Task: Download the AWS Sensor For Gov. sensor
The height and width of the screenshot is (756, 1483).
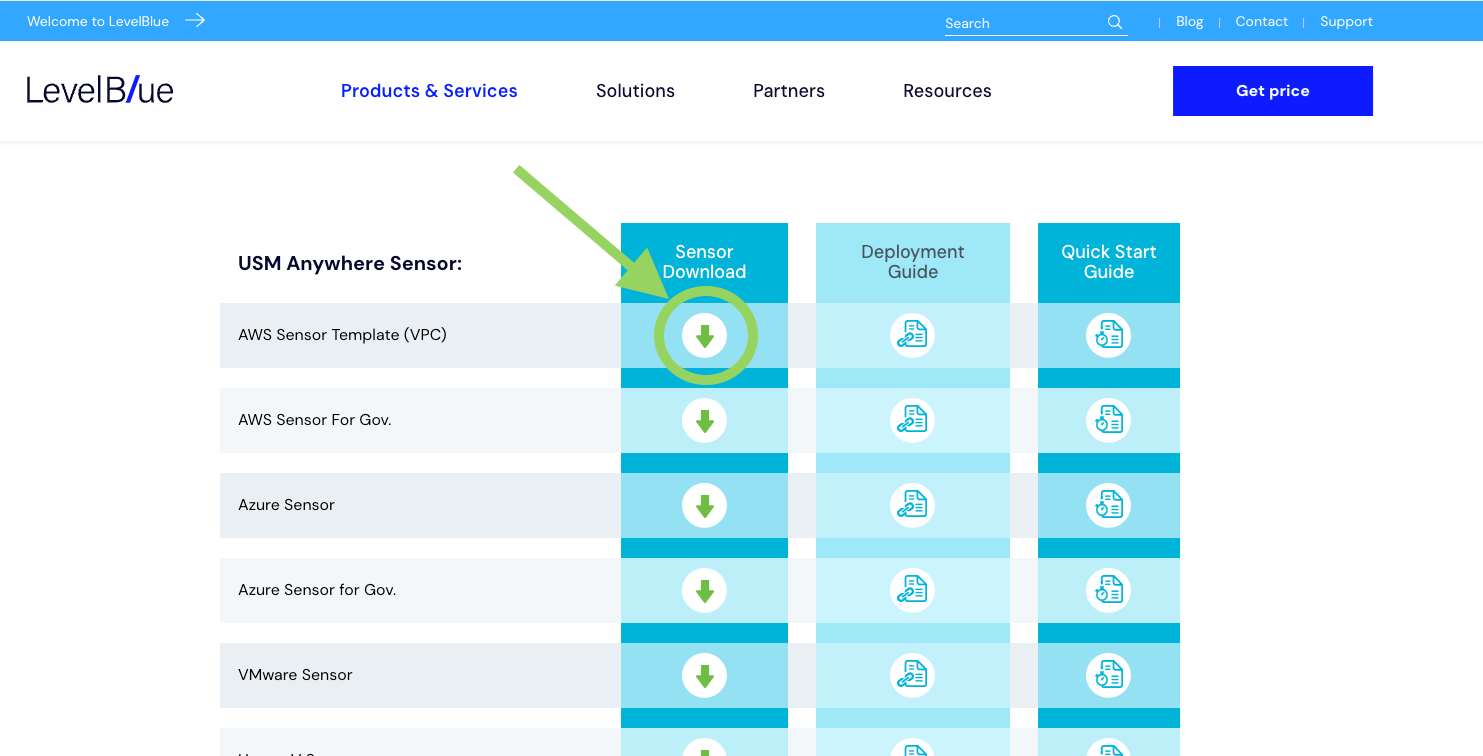Action: pyautogui.click(x=705, y=421)
